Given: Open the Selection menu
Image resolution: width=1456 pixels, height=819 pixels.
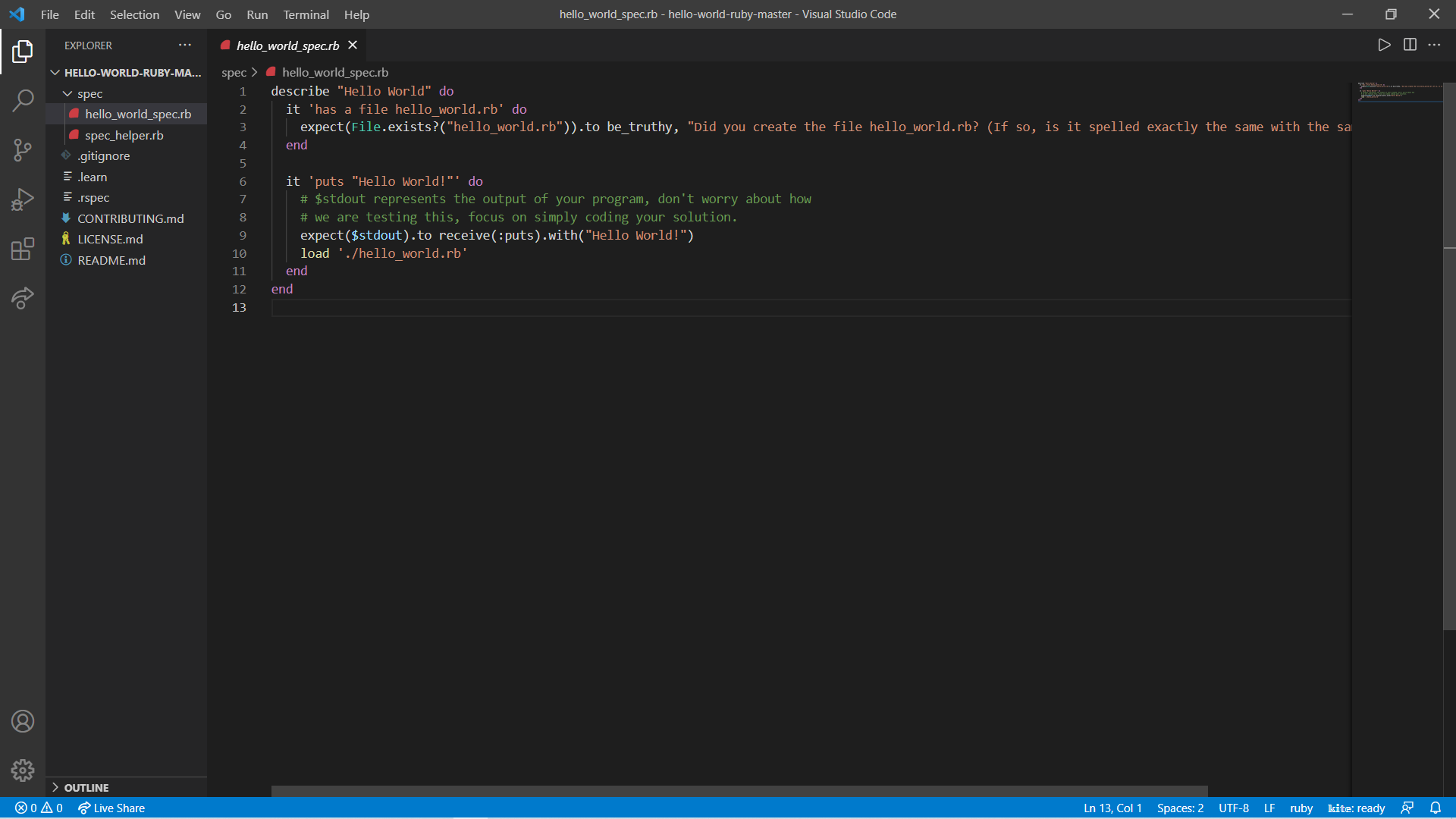Looking at the screenshot, I should pyautogui.click(x=134, y=14).
